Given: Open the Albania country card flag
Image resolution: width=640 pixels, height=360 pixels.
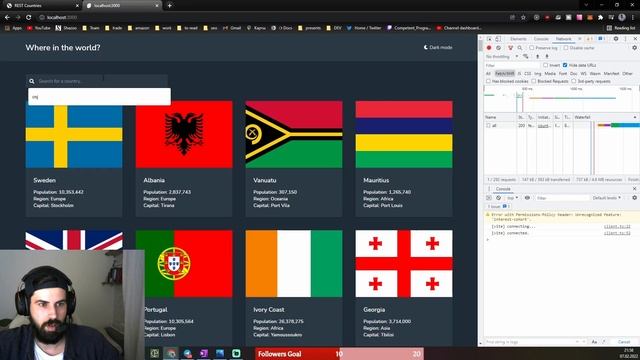Looking at the screenshot, I should [184, 135].
